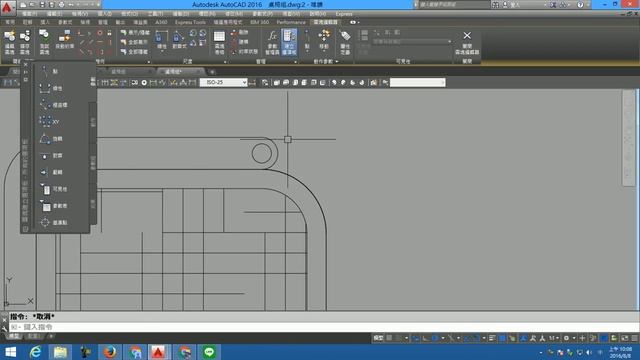This screenshot has width=640, height=360.
Task: Open the Help question mark icon
Action: 580,4
